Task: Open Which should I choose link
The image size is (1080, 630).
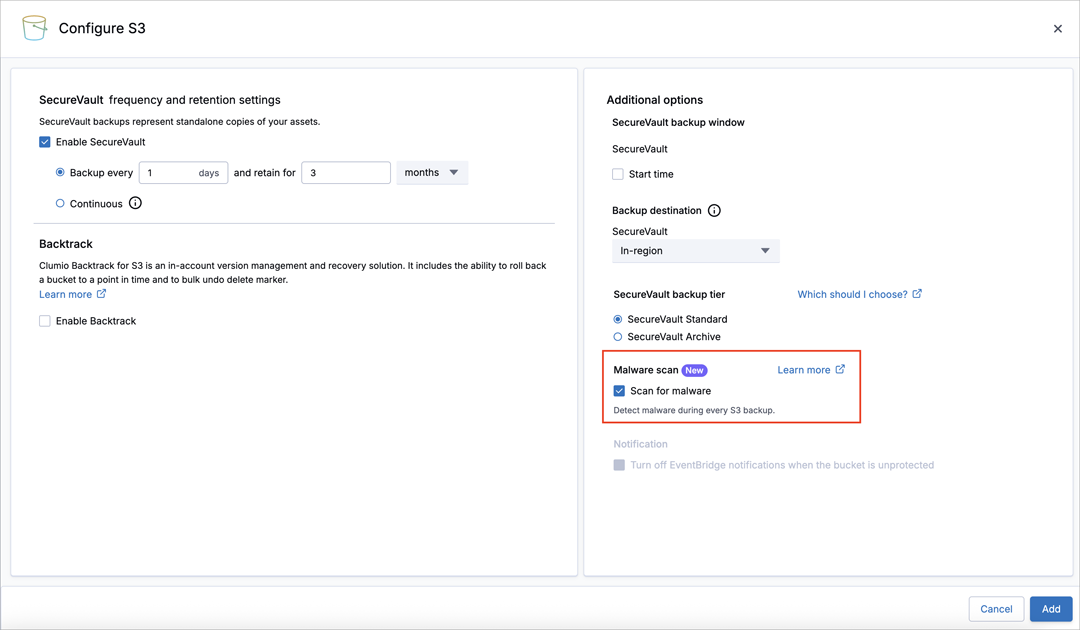Action: tap(852, 294)
